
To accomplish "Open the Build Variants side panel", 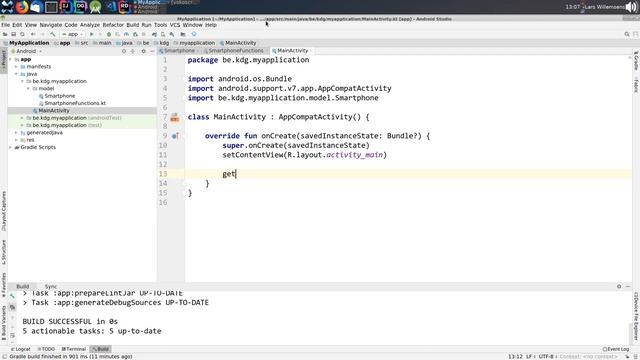I will point(4,324).
